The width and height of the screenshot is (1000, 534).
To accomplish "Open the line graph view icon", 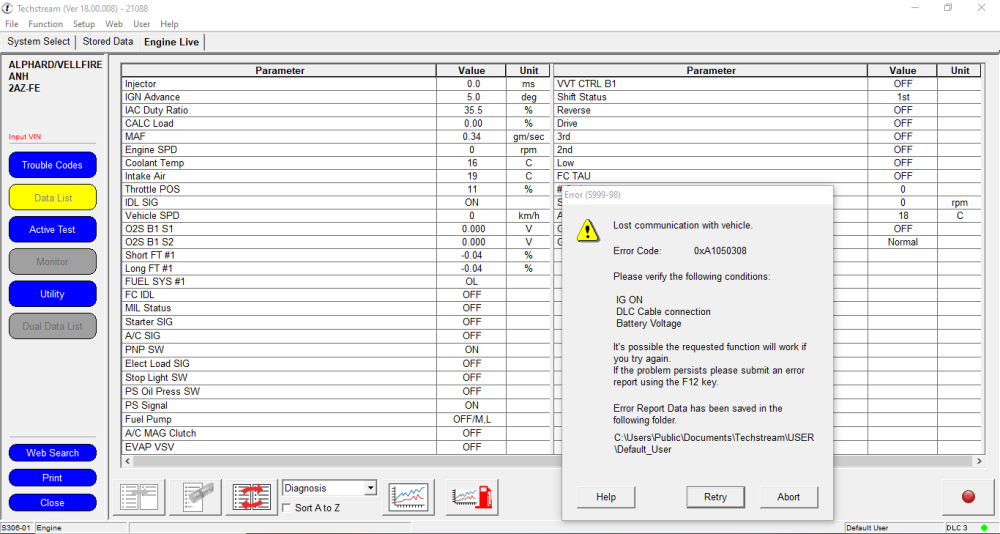I will click(409, 497).
